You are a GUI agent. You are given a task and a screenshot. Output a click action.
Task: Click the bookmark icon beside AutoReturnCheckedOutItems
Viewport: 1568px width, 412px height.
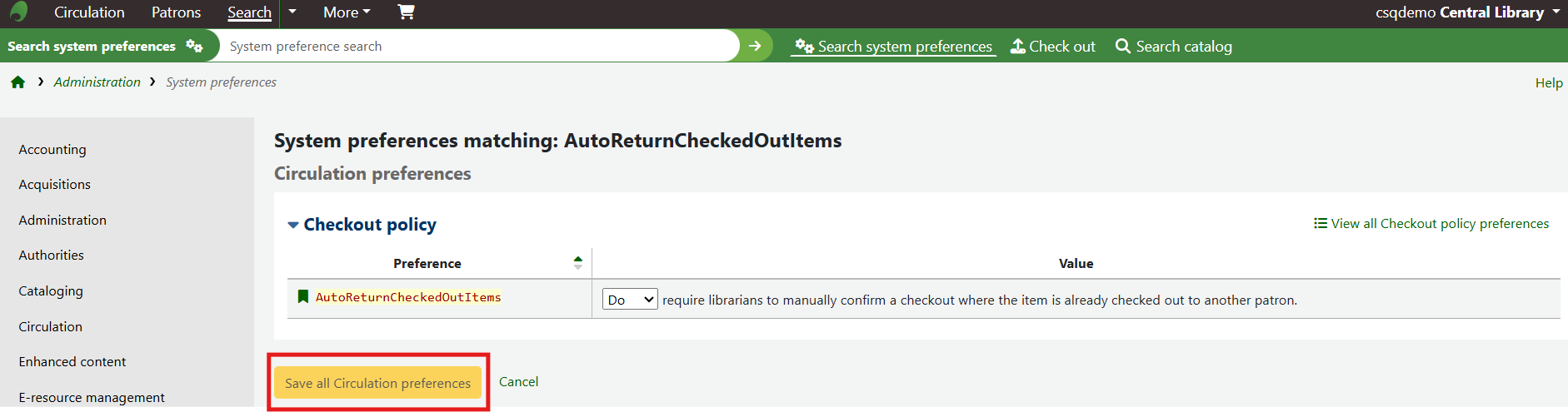[x=303, y=297]
